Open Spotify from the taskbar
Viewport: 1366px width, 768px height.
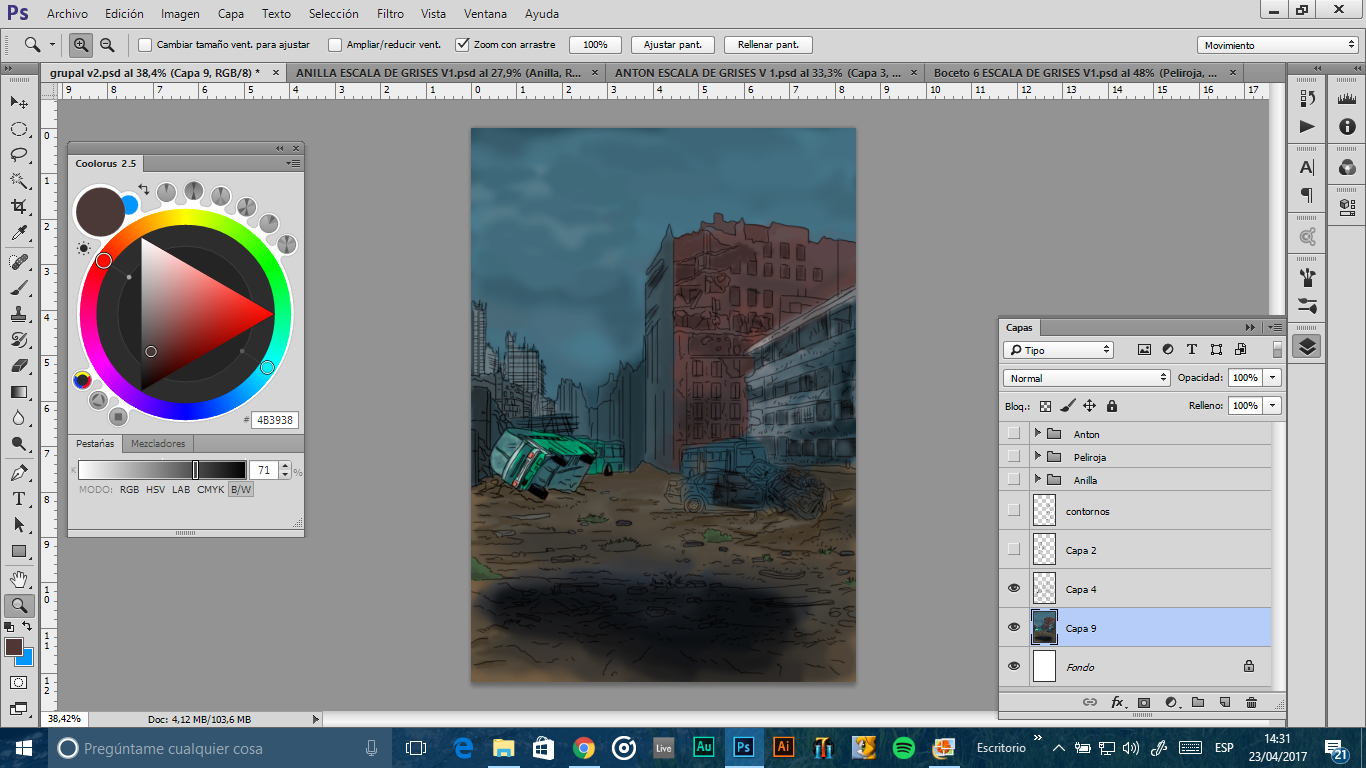[903, 747]
